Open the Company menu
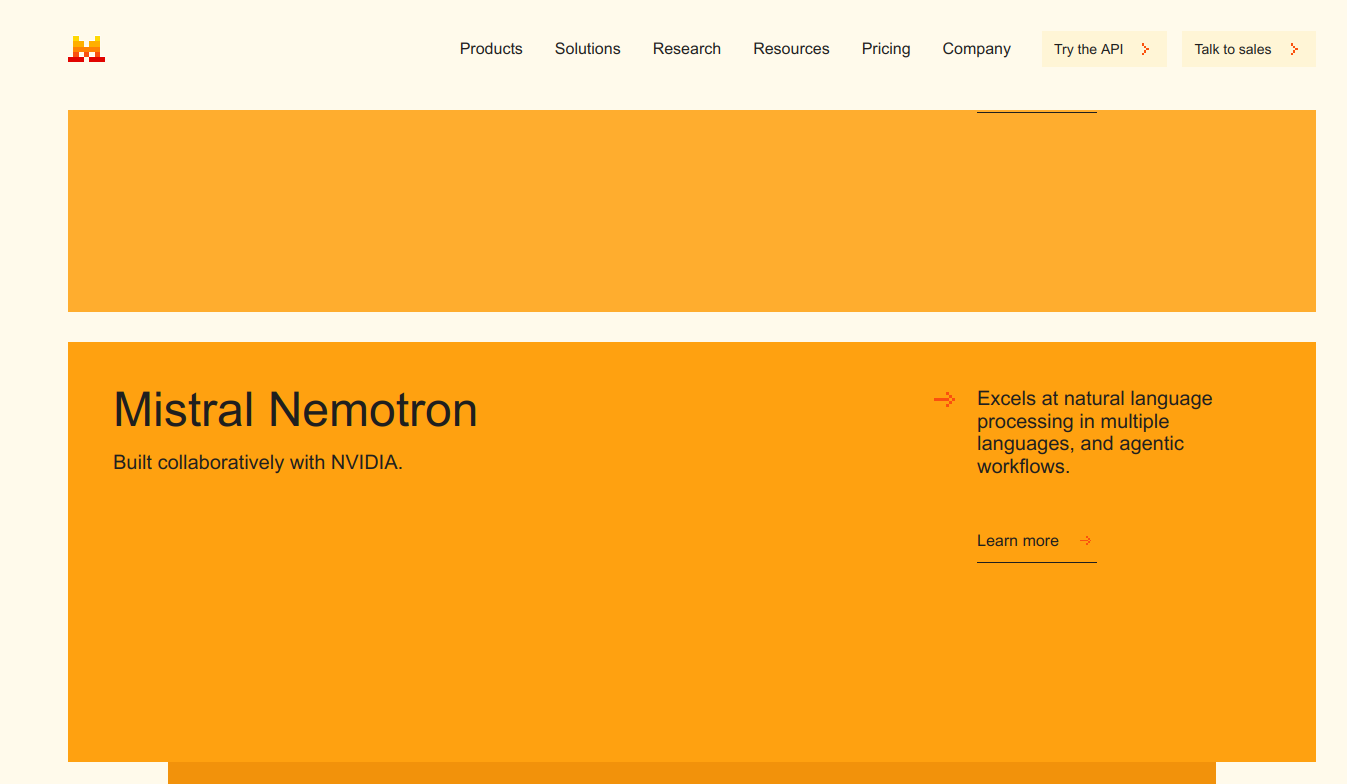 point(976,49)
